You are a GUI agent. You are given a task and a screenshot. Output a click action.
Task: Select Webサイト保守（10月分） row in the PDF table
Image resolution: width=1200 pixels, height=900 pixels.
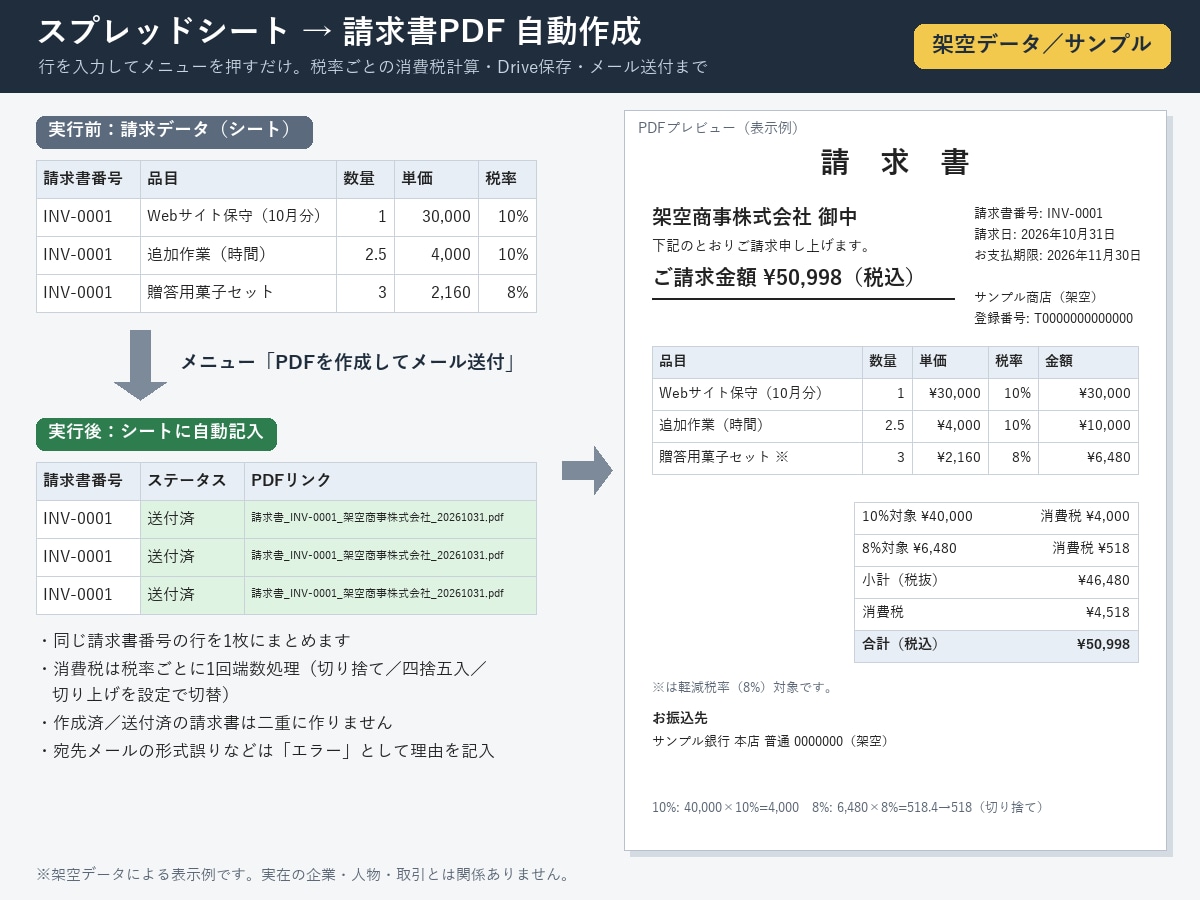[x=895, y=394]
